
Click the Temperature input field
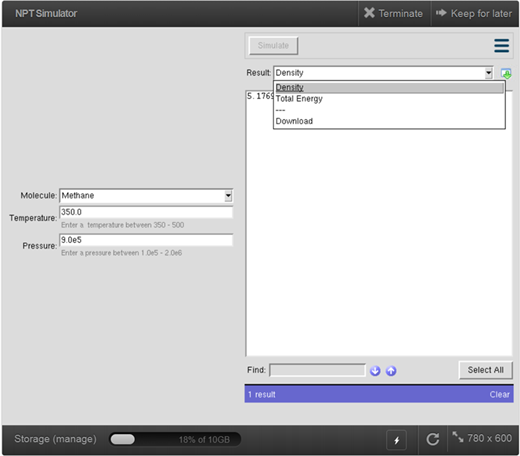(x=146, y=212)
